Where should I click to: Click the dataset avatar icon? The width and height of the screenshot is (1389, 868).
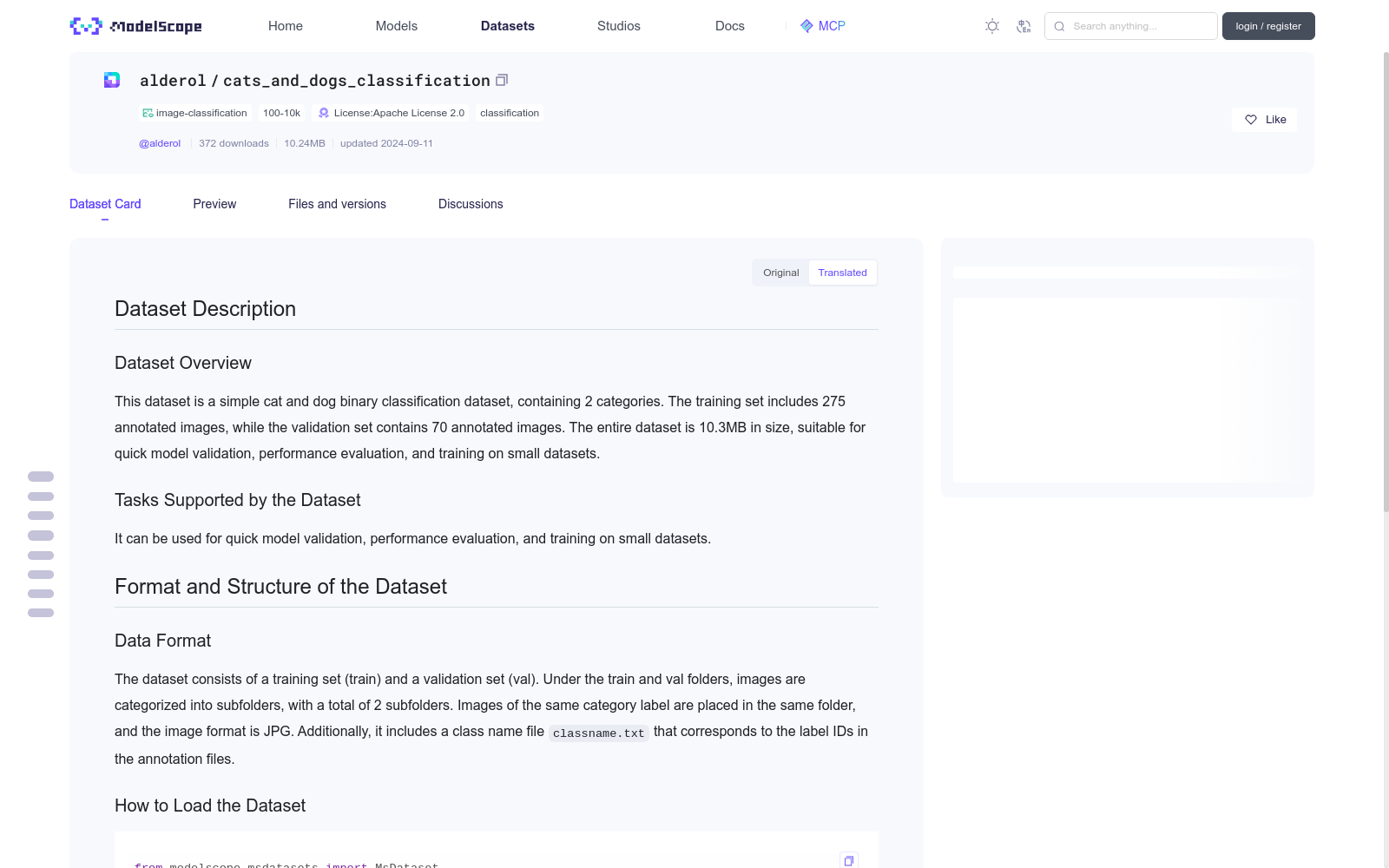coord(112,80)
